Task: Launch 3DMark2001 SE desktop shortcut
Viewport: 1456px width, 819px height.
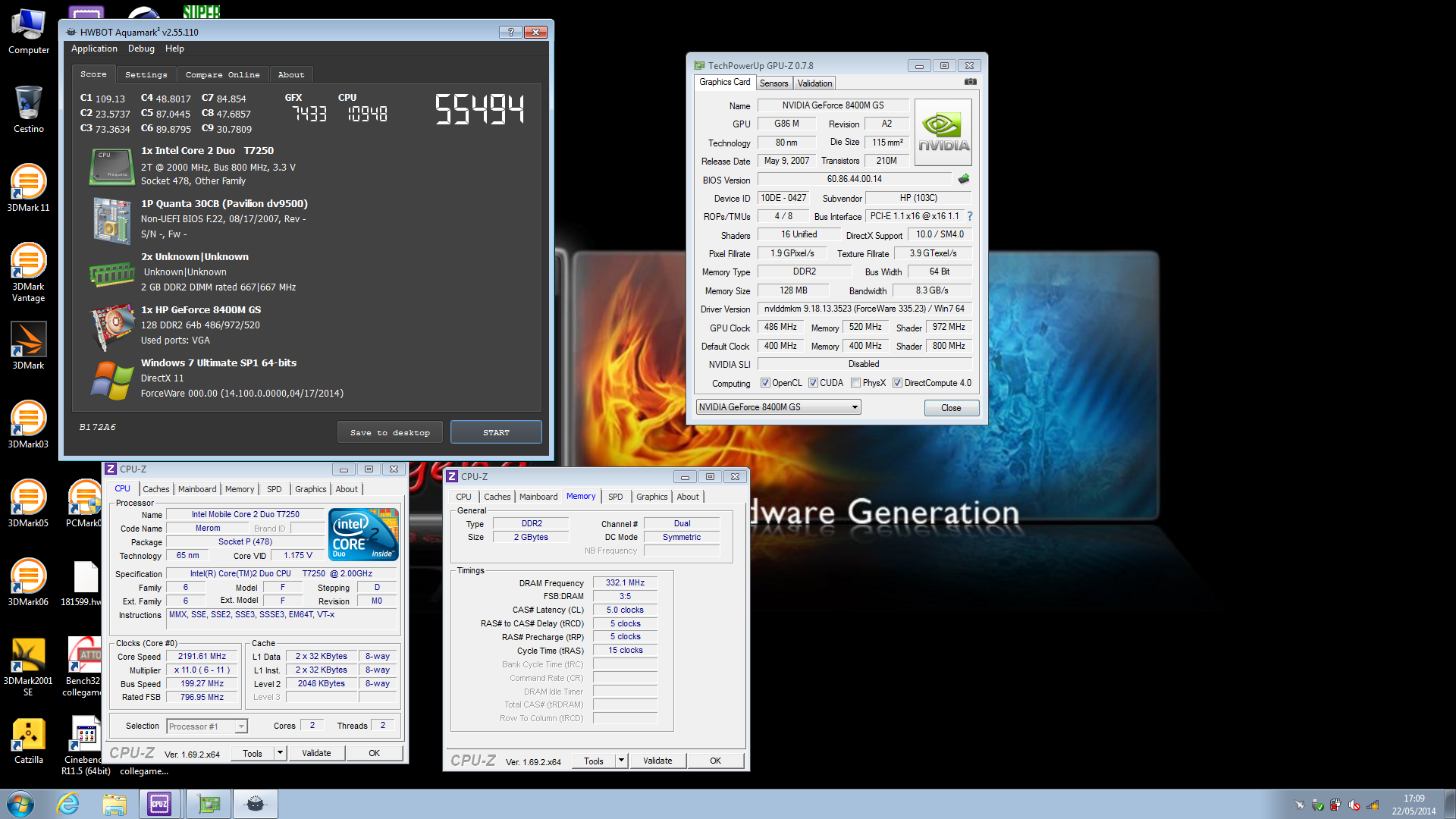Action: pyautogui.click(x=29, y=666)
